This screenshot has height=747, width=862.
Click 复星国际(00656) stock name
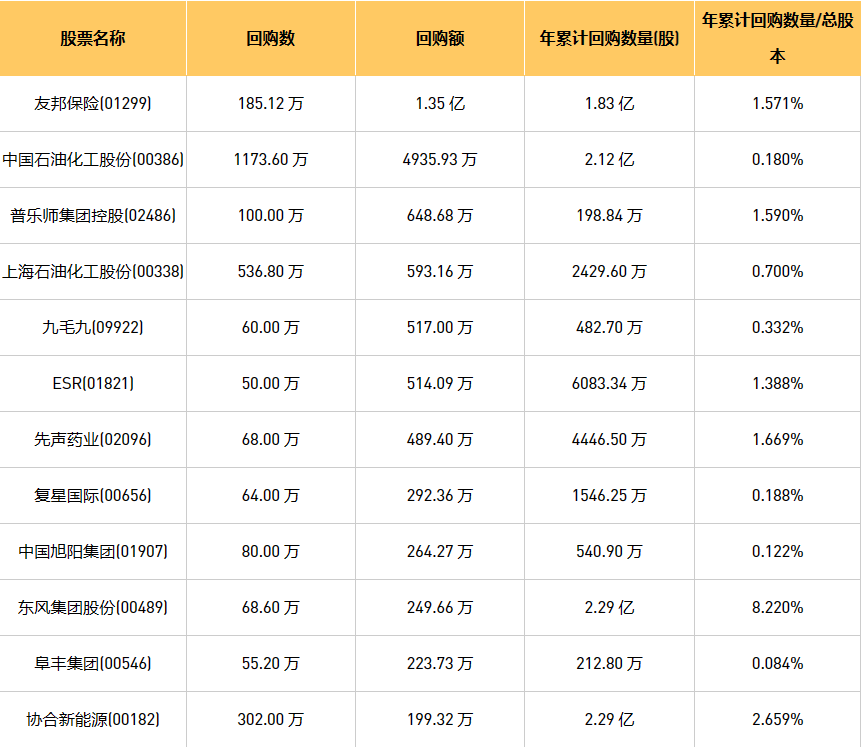93,495
